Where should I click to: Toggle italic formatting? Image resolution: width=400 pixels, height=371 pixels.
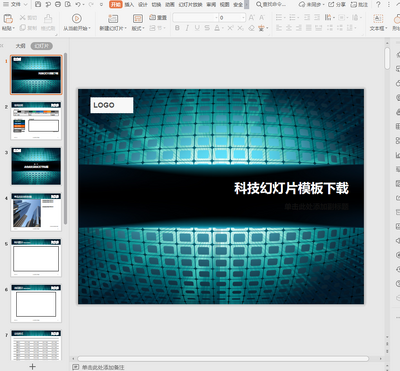(x=187, y=28)
